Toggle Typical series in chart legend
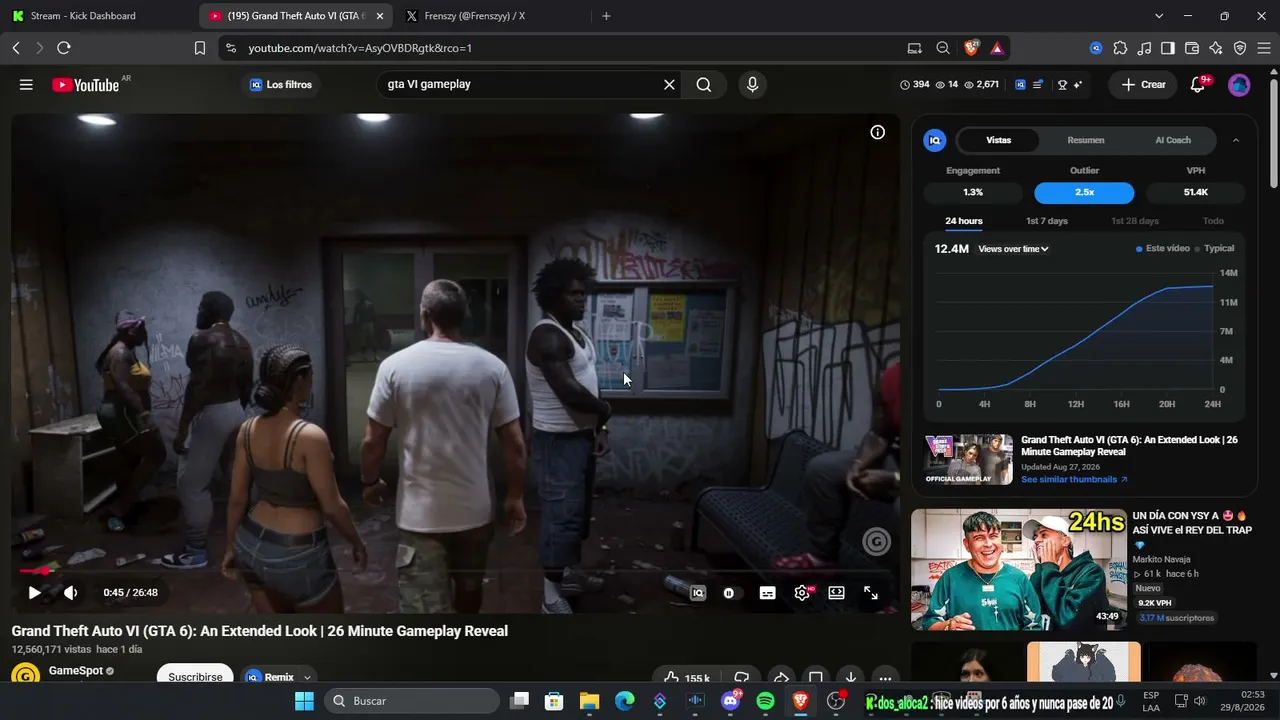 [1215, 249]
